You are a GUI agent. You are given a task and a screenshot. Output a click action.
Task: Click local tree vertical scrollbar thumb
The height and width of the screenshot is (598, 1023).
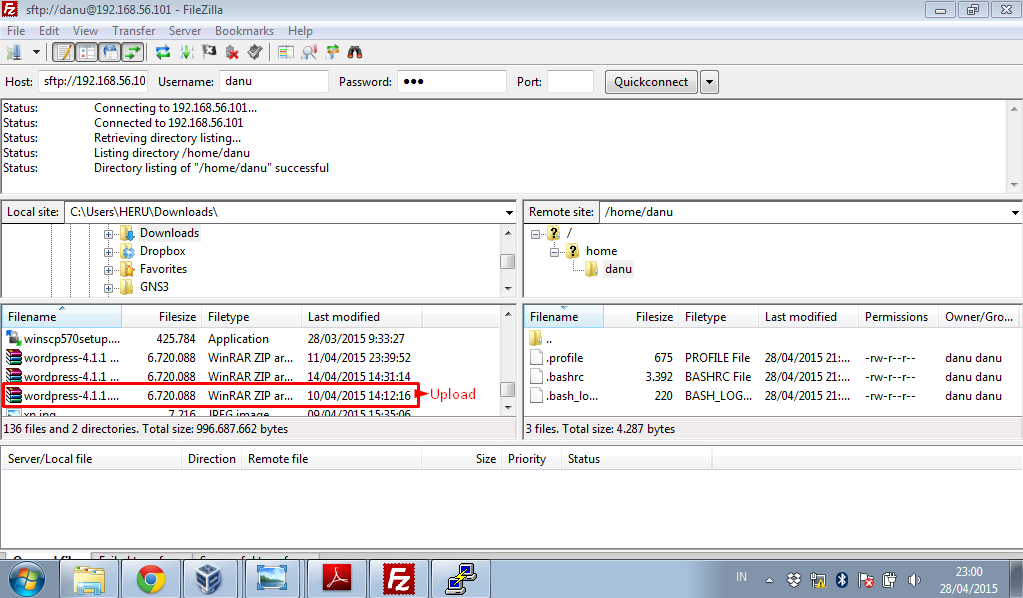click(x=508, y=262)
